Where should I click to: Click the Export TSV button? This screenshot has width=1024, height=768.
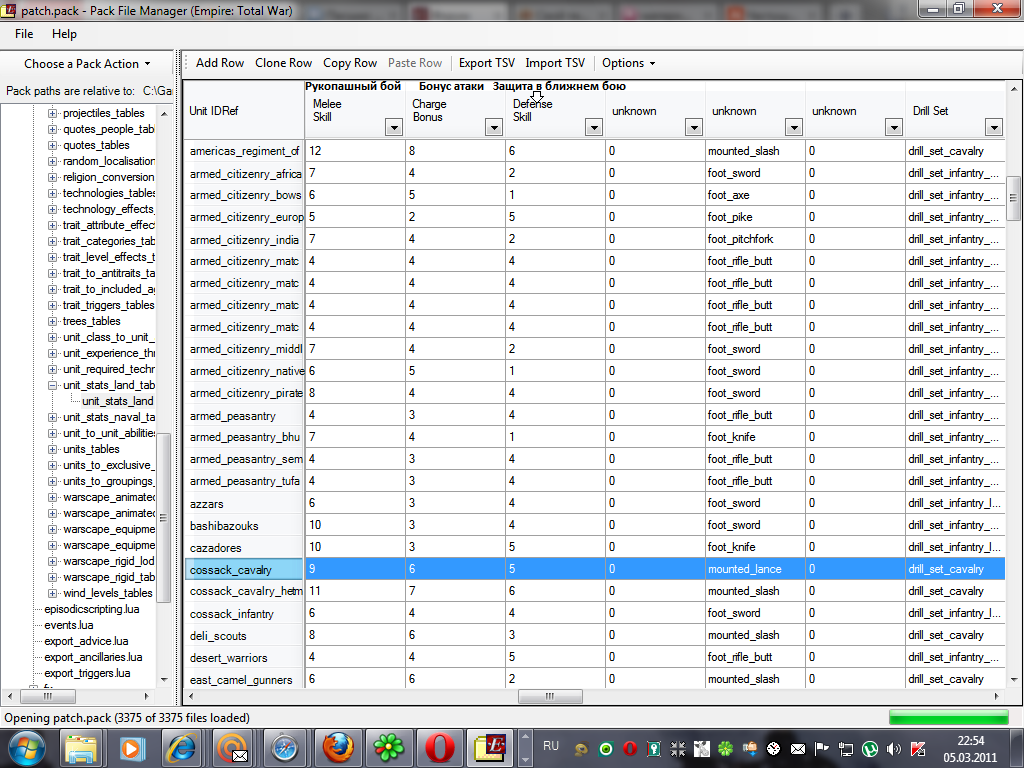[x=487, y=63]
